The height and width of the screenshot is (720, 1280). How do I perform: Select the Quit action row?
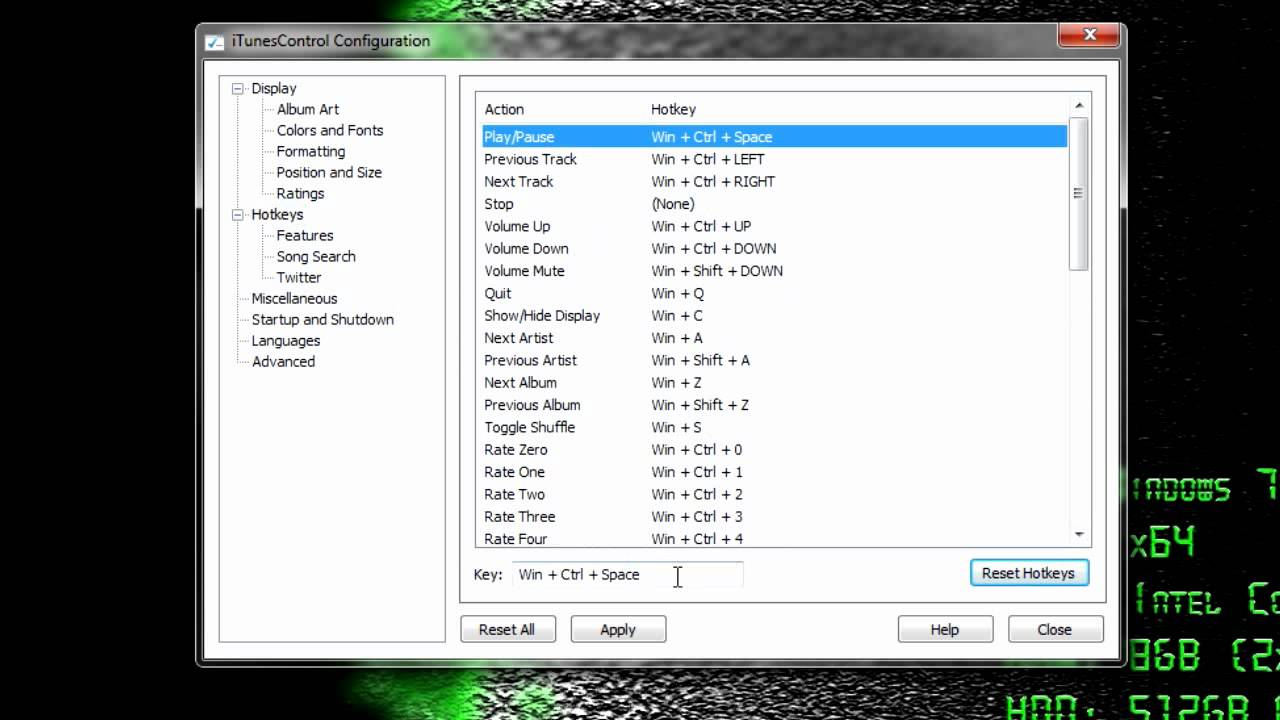[x=775, y=293]
